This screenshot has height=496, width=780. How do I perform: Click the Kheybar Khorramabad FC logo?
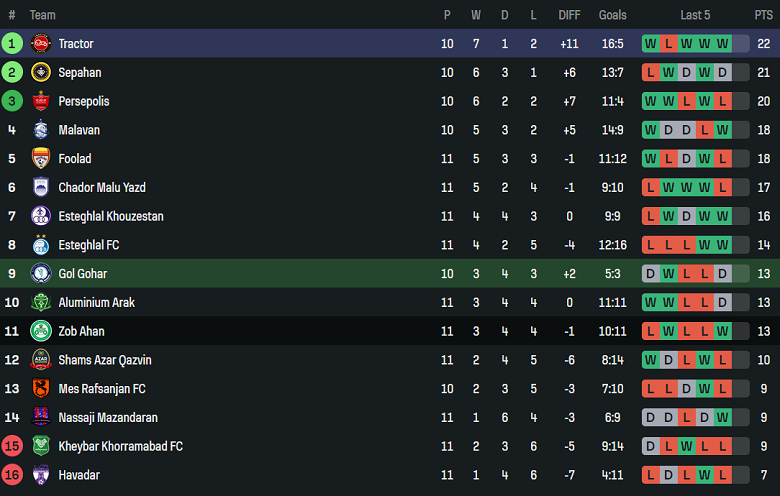(41, 446)
